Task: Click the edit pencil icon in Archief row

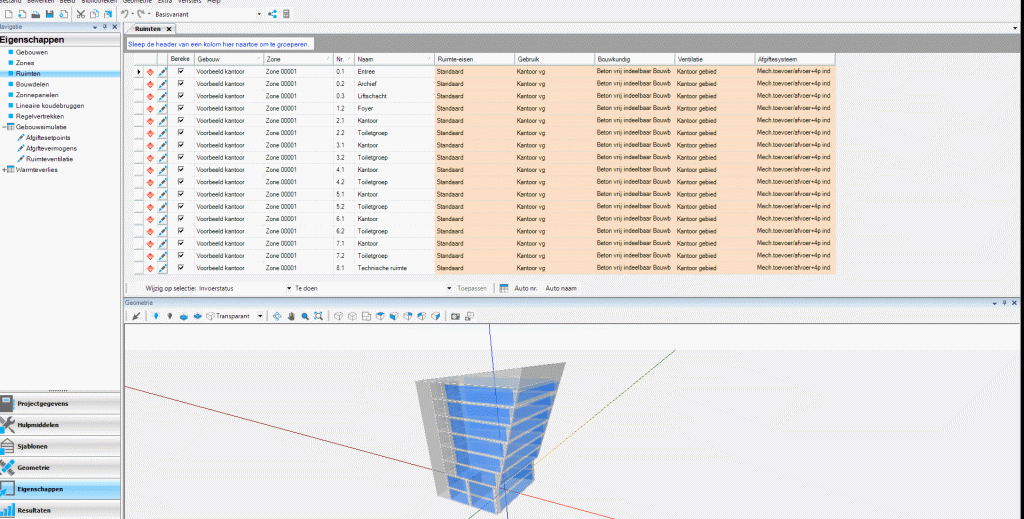Action: [x=162, y=84]
